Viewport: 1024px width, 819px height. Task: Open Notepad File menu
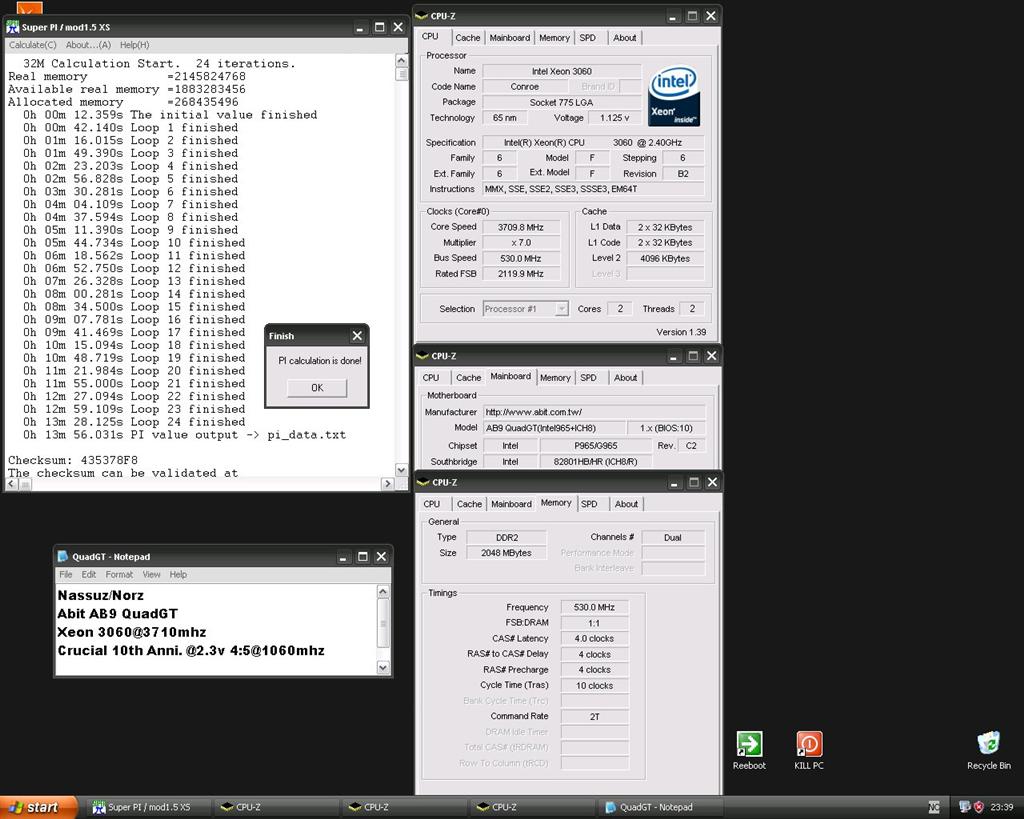tap(66, 575)
